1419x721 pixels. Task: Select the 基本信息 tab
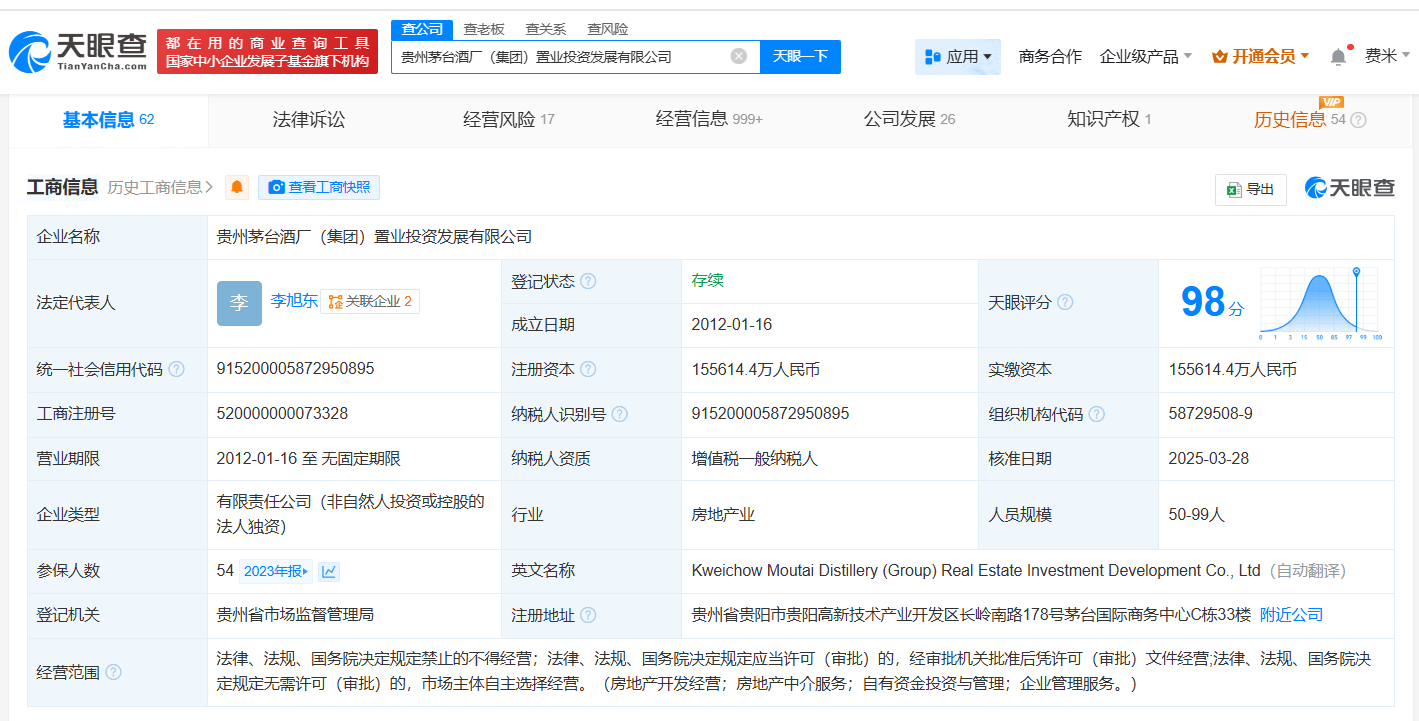[108, 120]
